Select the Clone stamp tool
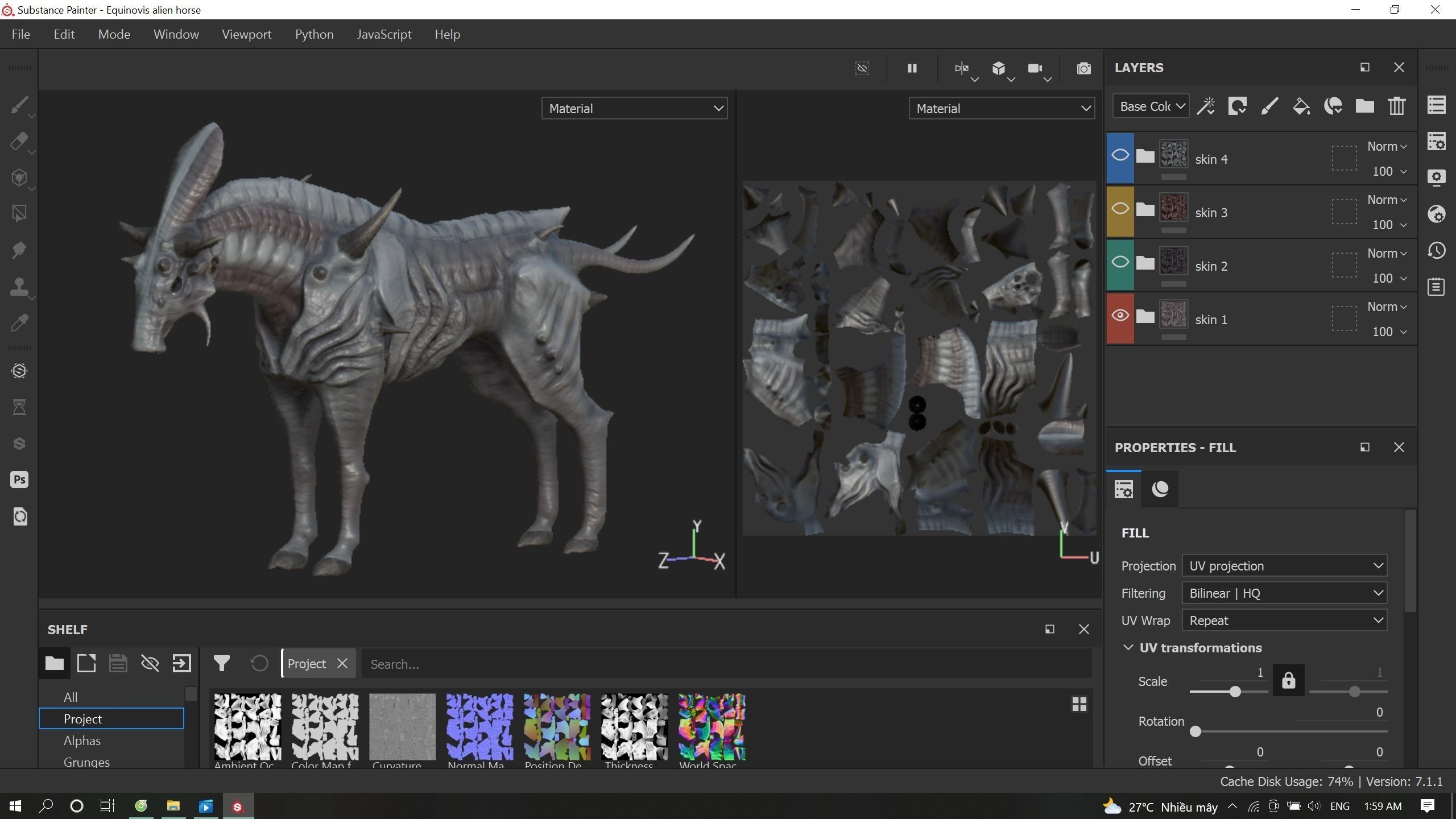The width and height of the screenshot is (1456, 819). point(19,287)
